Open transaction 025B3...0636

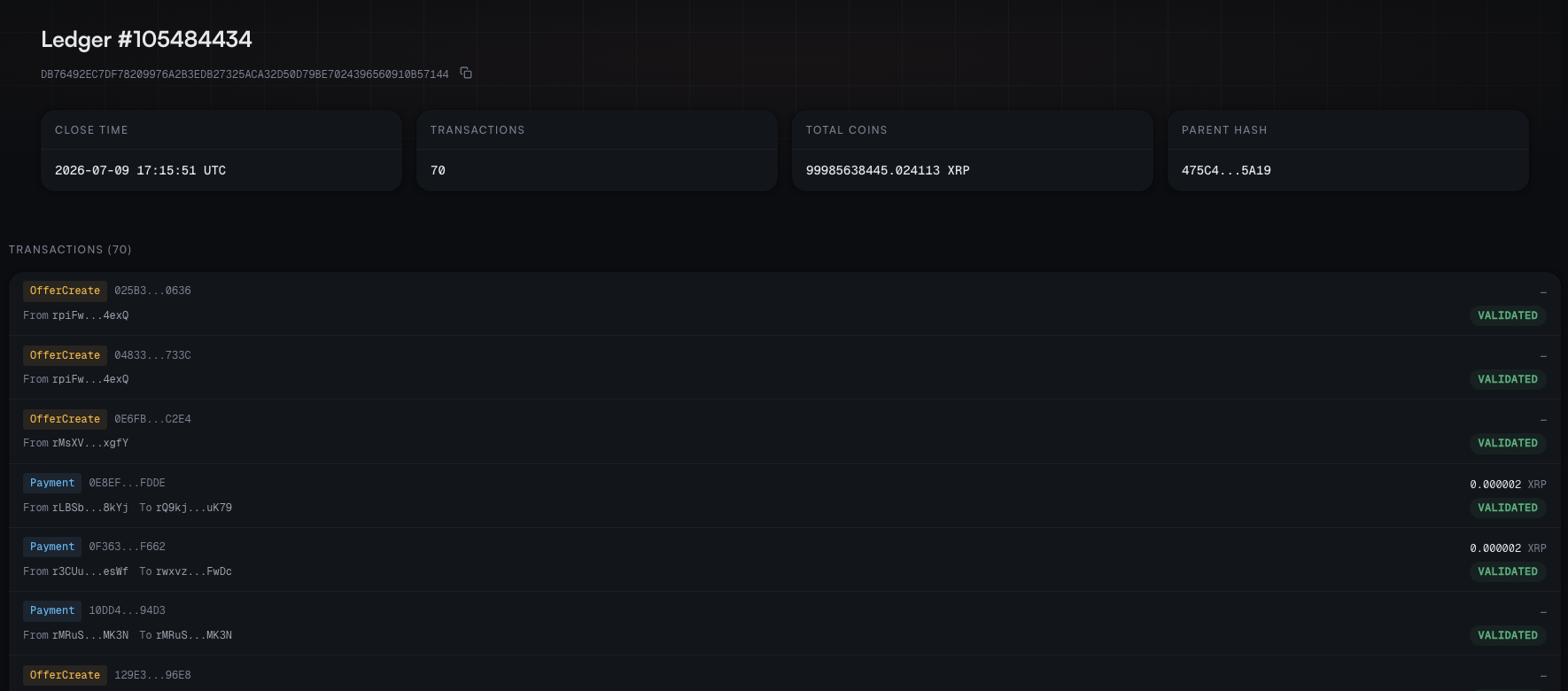tap(152, 291)
